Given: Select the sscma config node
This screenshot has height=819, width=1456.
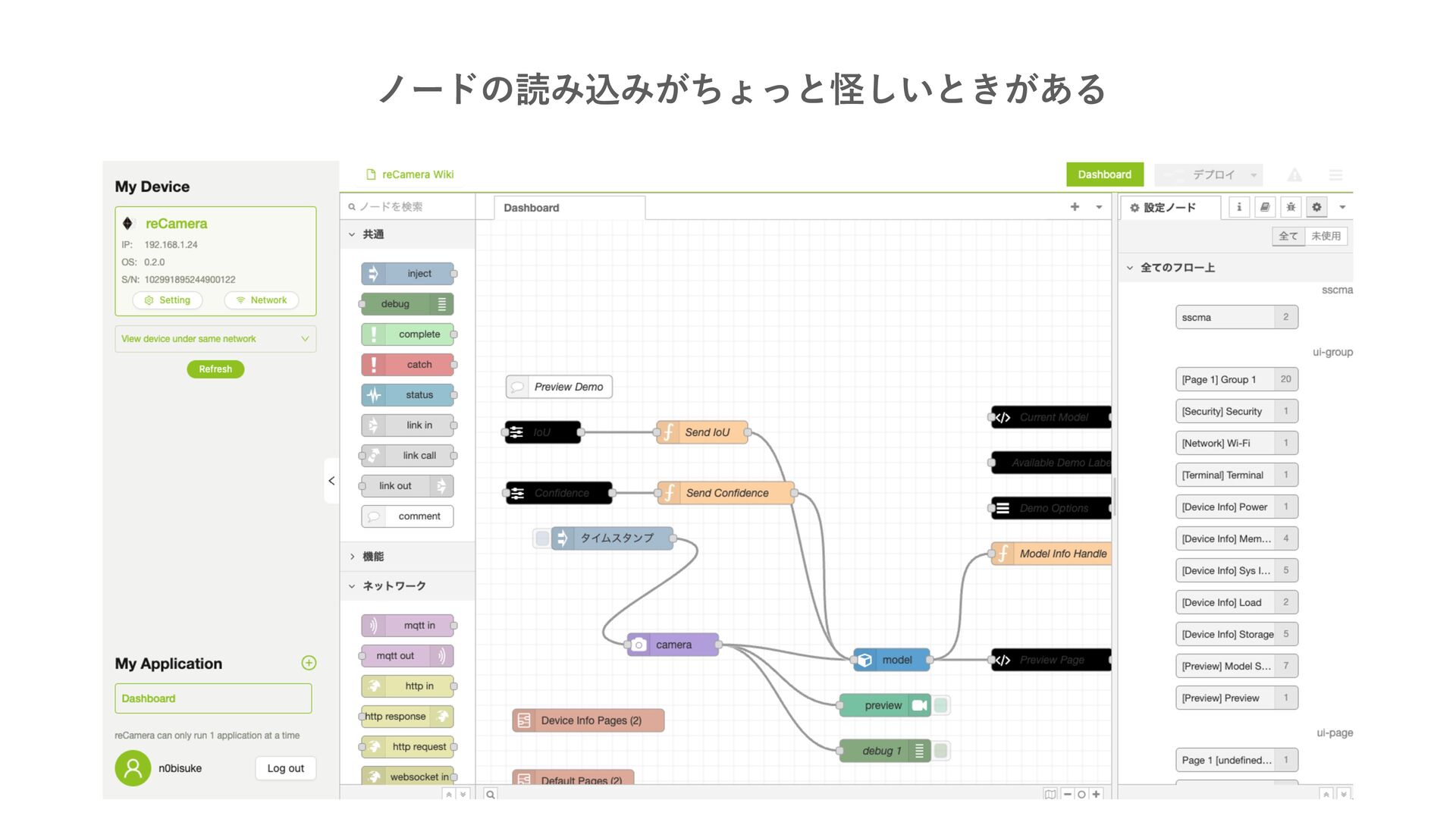Looking at the screenshot, I should (x=1237, y=317).
